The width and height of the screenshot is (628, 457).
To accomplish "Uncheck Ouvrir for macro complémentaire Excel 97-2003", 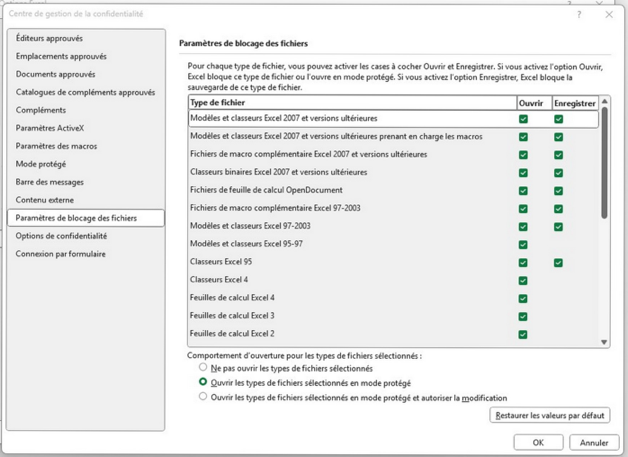I will 523,209.
